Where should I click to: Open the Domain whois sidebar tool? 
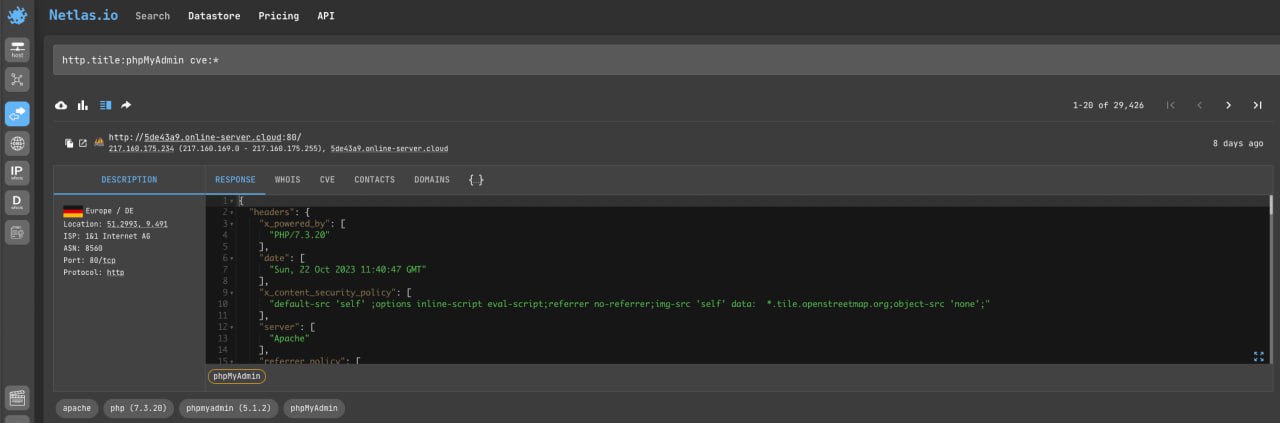[17, 203]
